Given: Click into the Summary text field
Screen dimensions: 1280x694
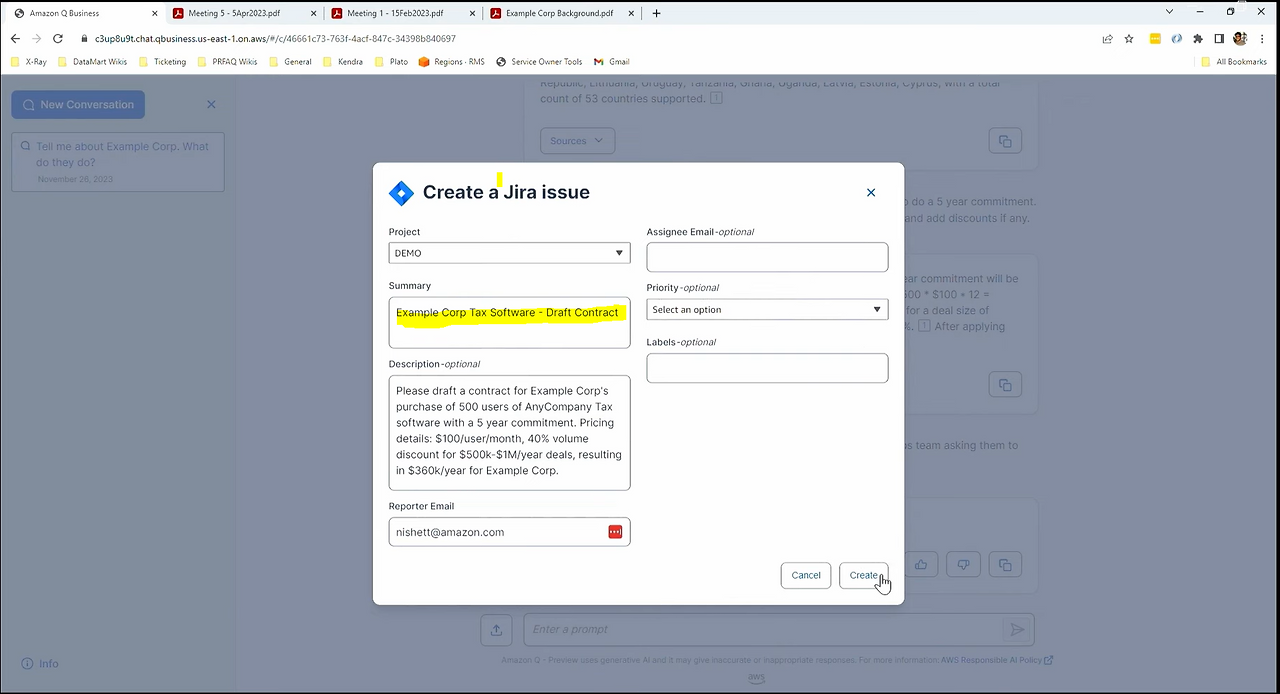Looking at the screenshot, I should [x=509, y=322].
